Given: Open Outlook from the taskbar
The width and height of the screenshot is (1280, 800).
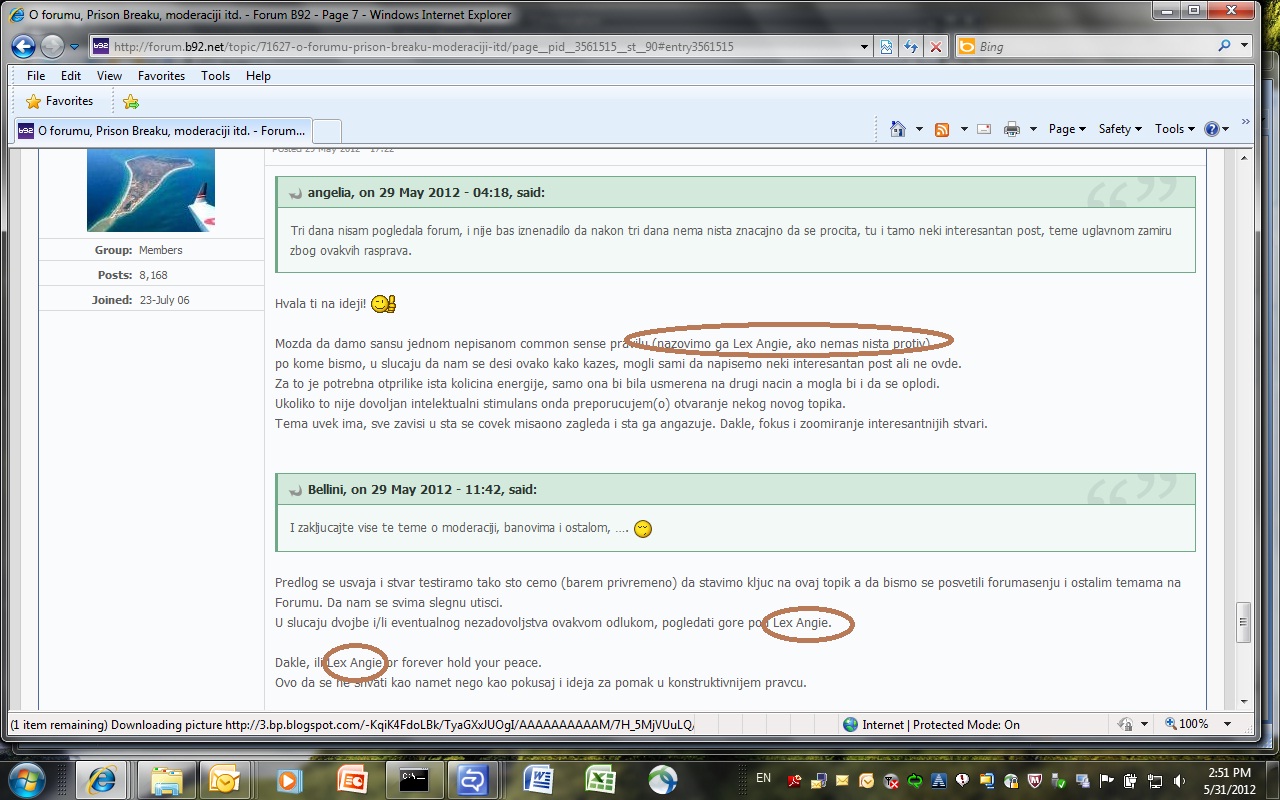Looking at the screenshot, I should 224,780.
